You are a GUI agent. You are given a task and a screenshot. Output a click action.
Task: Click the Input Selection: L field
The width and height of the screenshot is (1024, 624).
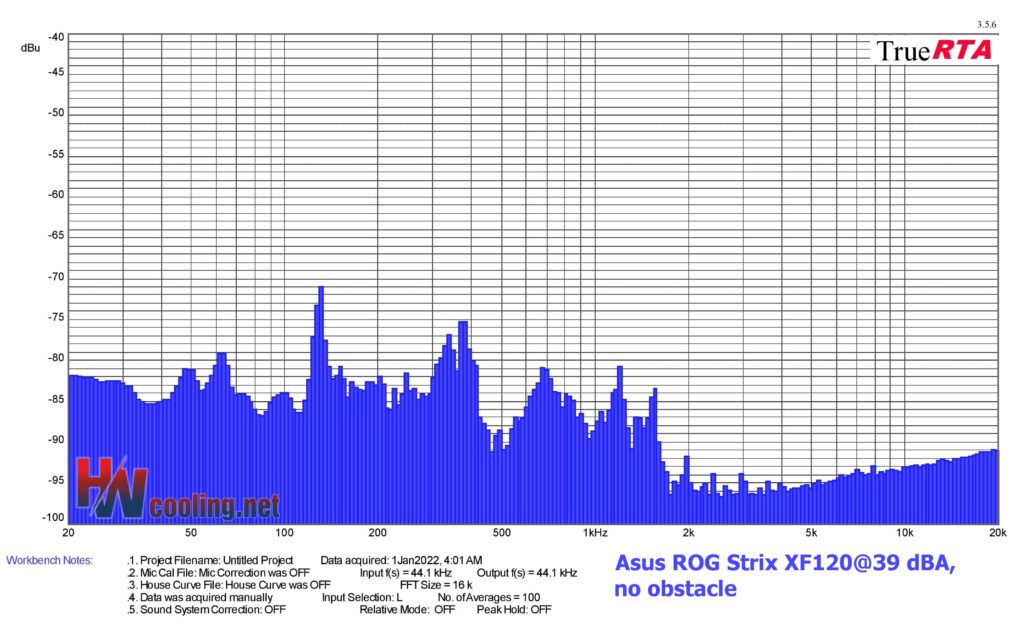click(x=362, y=597)
